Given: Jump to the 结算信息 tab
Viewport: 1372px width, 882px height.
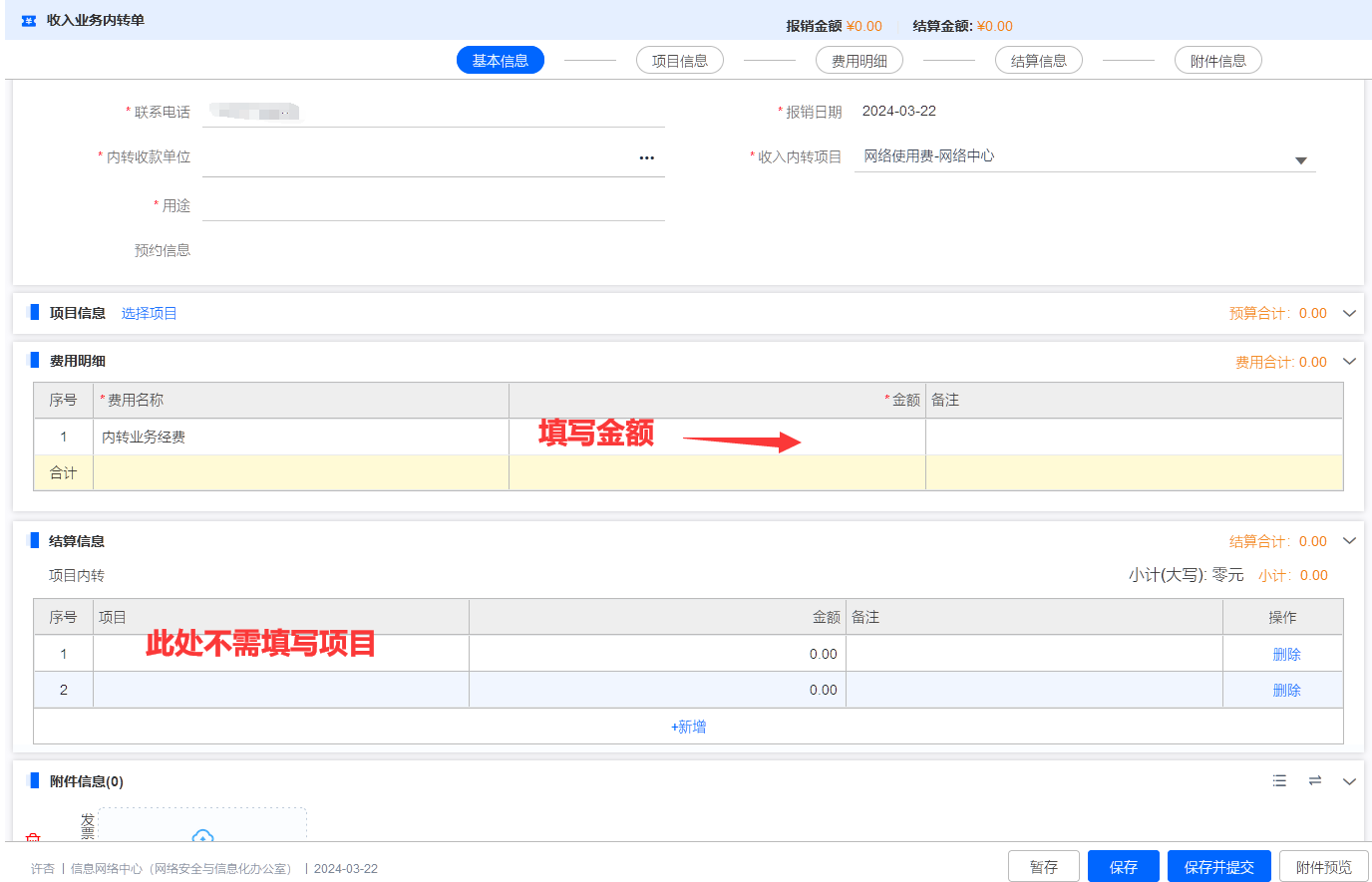Looking at the screenshot, I should pyautogui.click(x=1039, y=61).
